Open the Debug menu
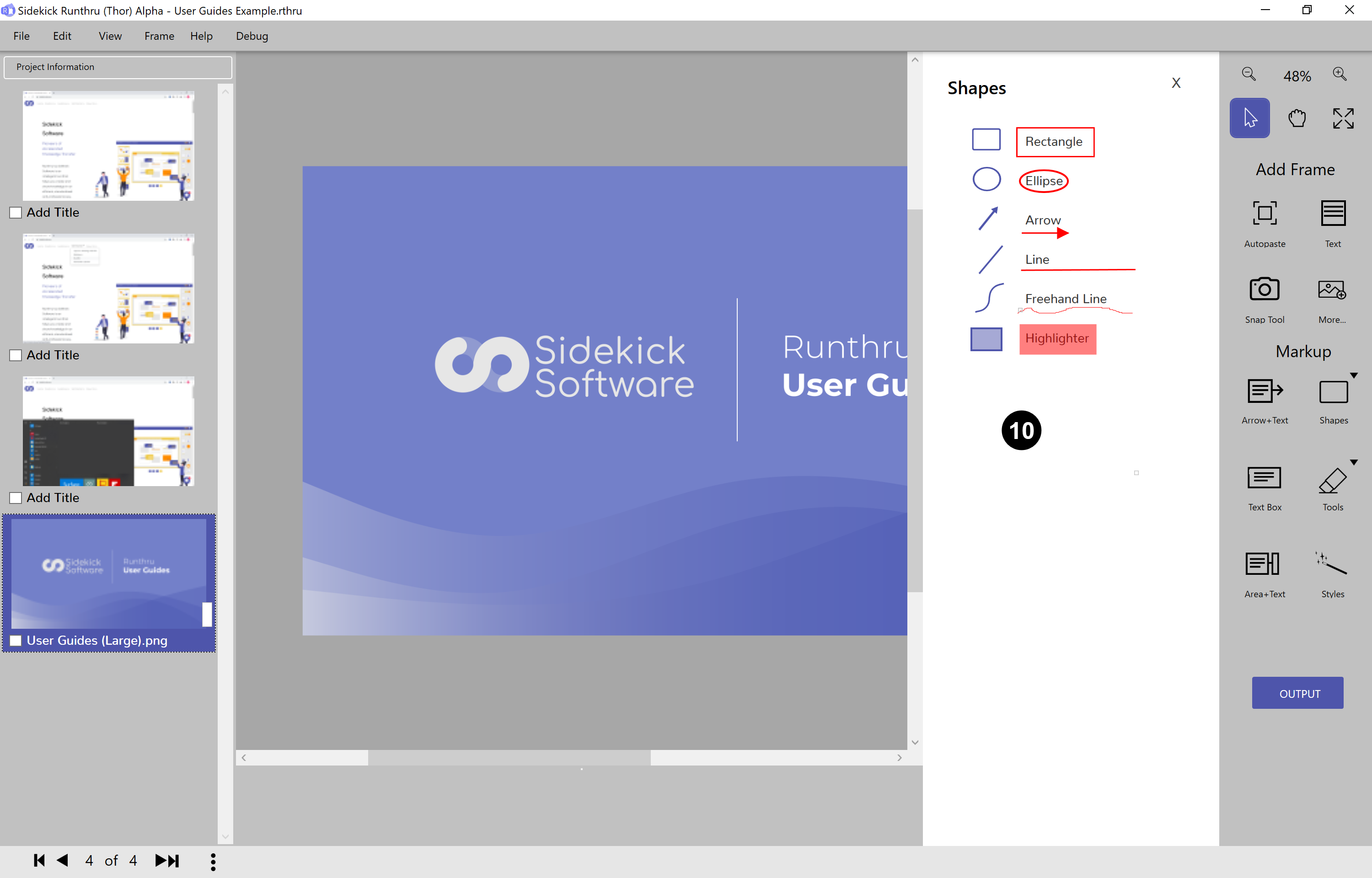 (252, 36)
